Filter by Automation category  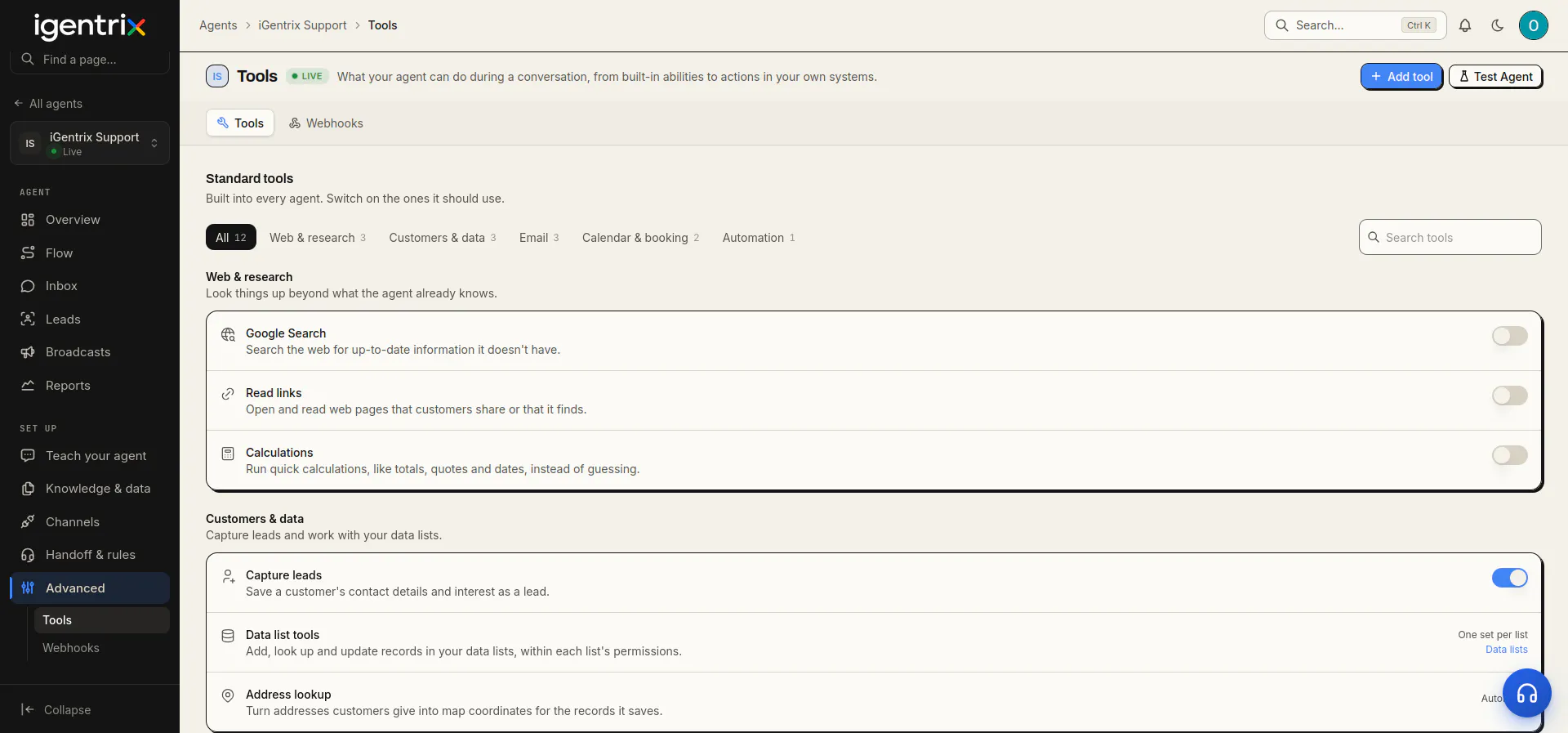(759, 238)
